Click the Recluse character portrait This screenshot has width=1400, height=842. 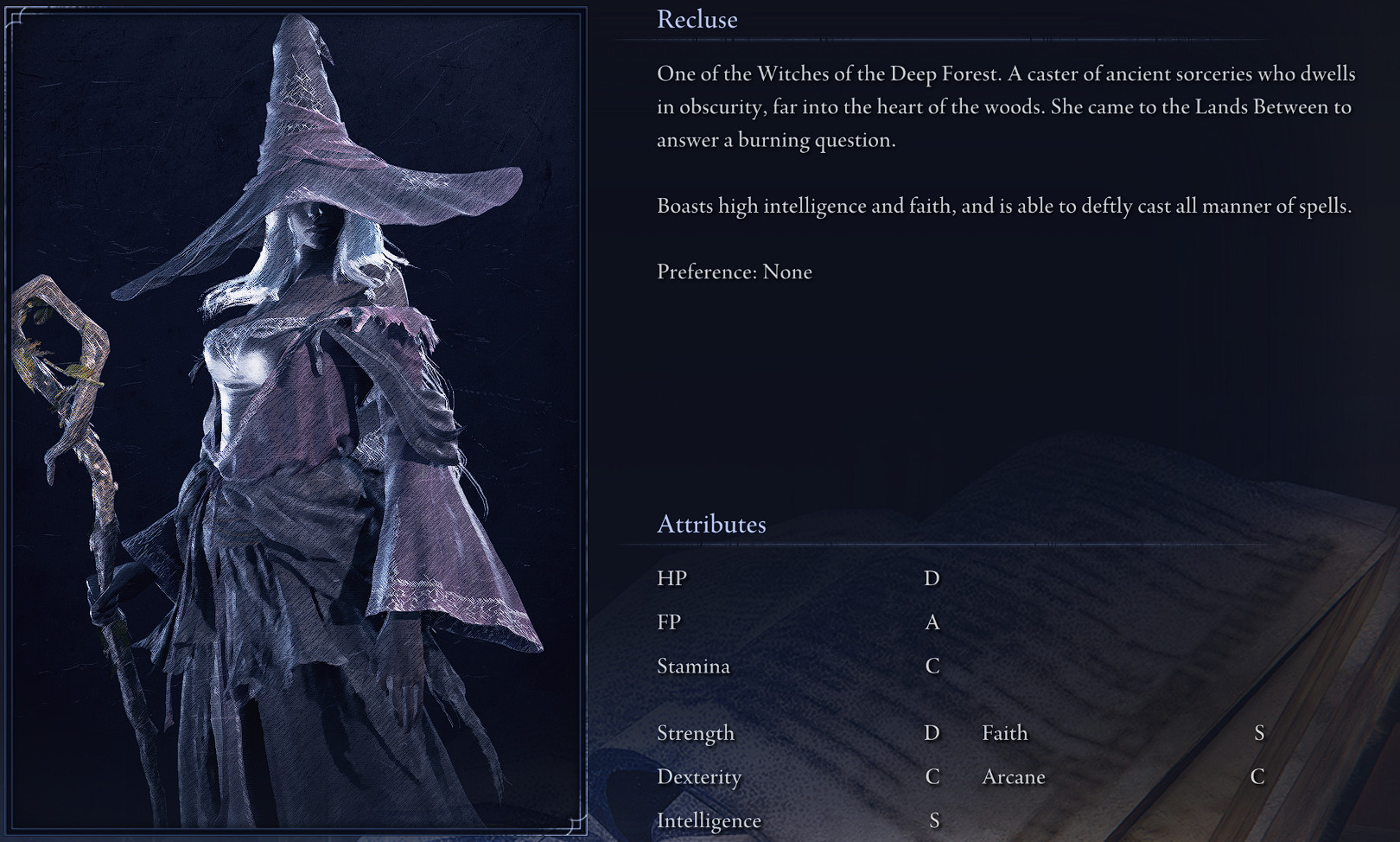point(296,421)
